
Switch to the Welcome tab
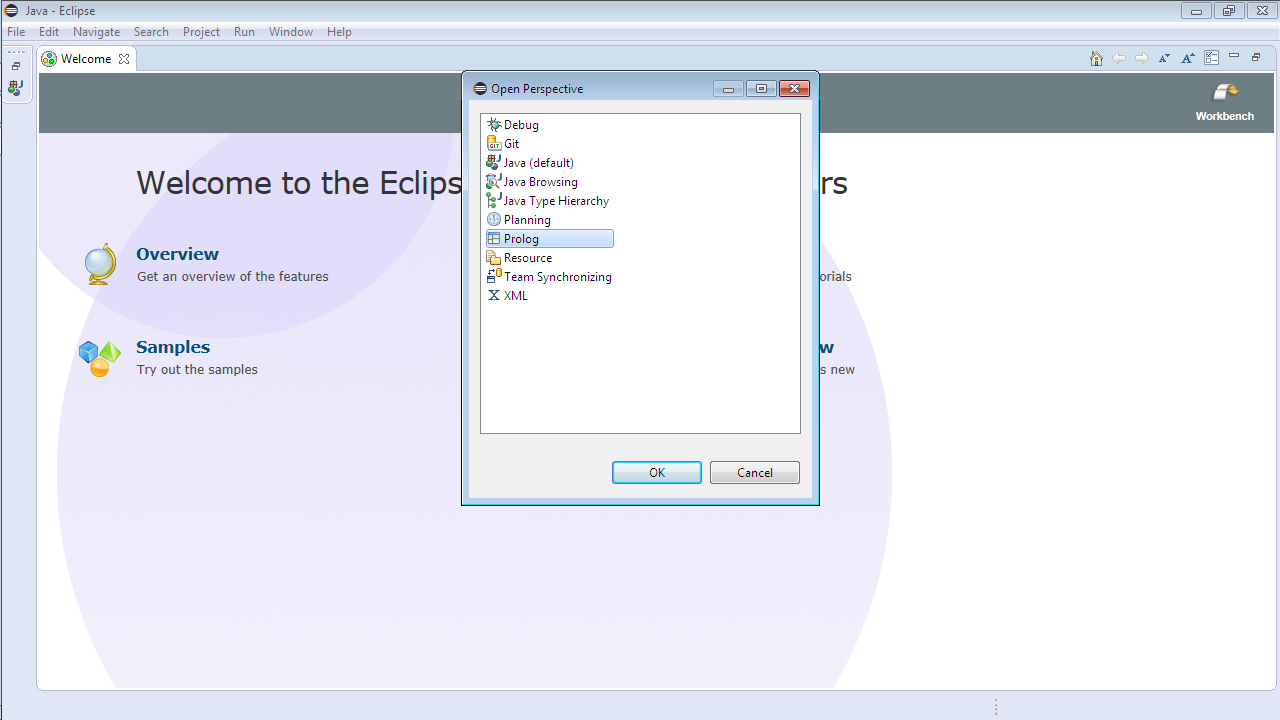[86, 59]
